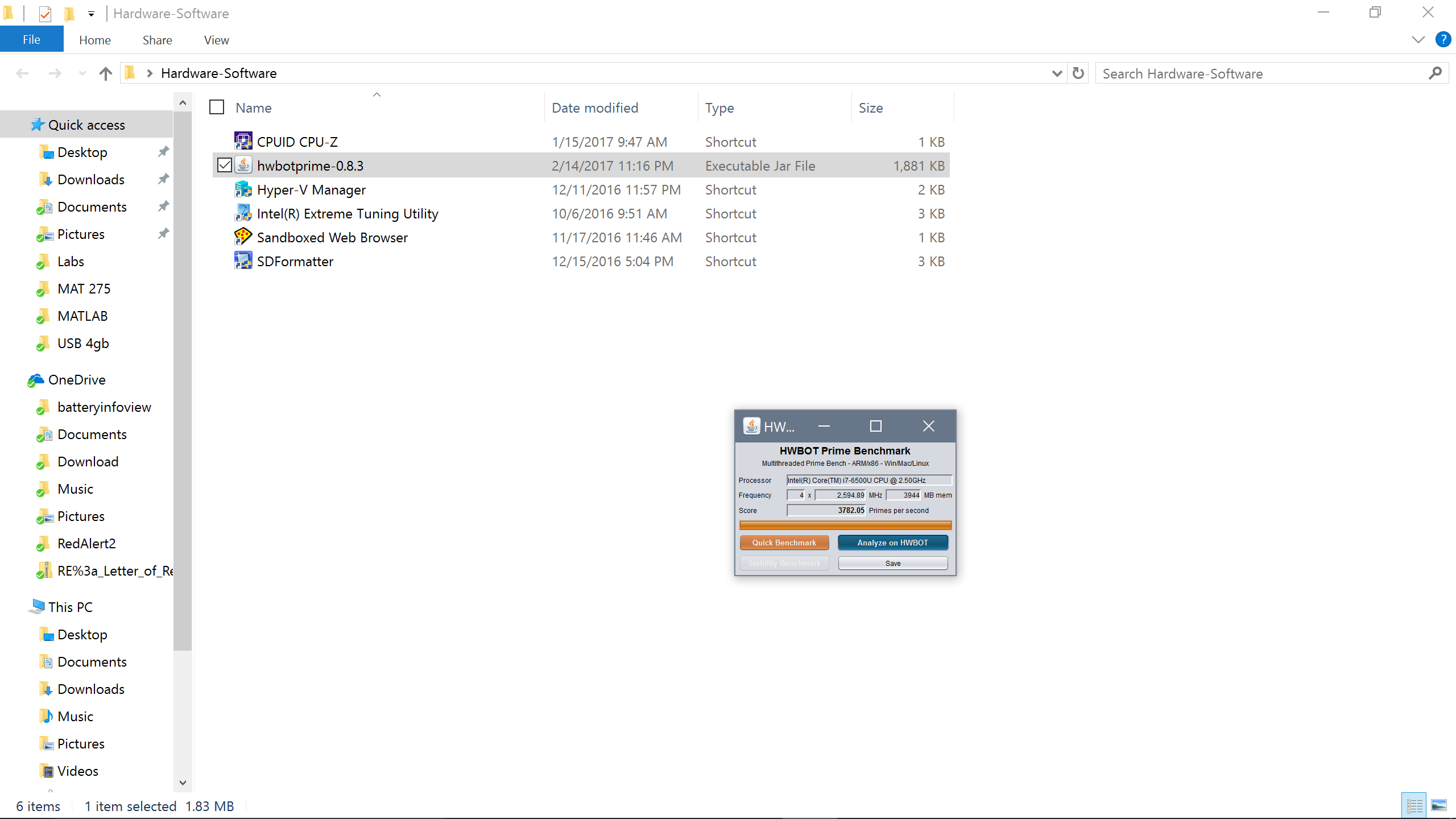Click the Forward navigation arrow
This screenshot has height=819, width=1456.
tap(55, 73)
